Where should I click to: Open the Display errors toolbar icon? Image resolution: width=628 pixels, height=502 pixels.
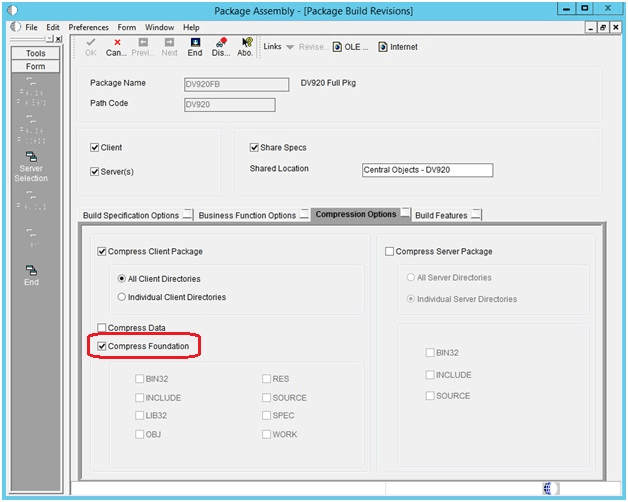221,42
